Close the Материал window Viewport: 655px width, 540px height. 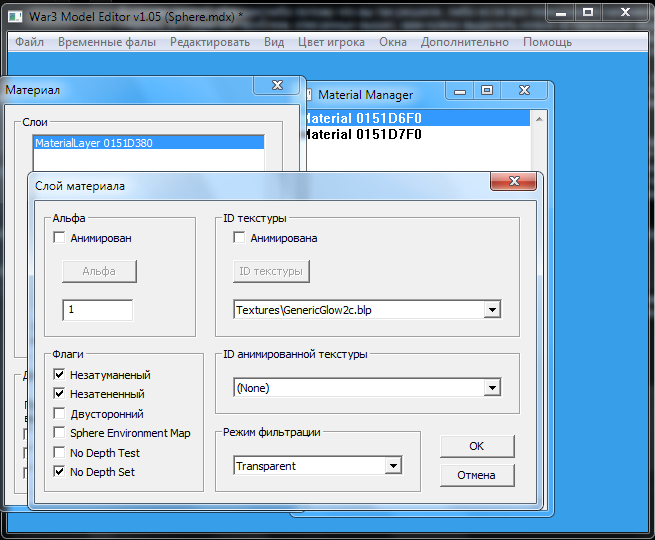277,85
